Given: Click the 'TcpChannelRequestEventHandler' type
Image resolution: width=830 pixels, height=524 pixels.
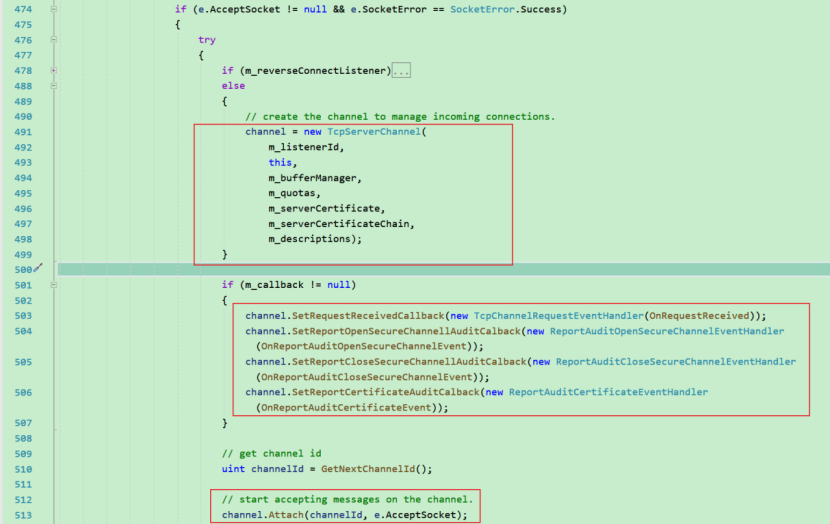Looking at the screenshot, I should click(x=558, y=315).
